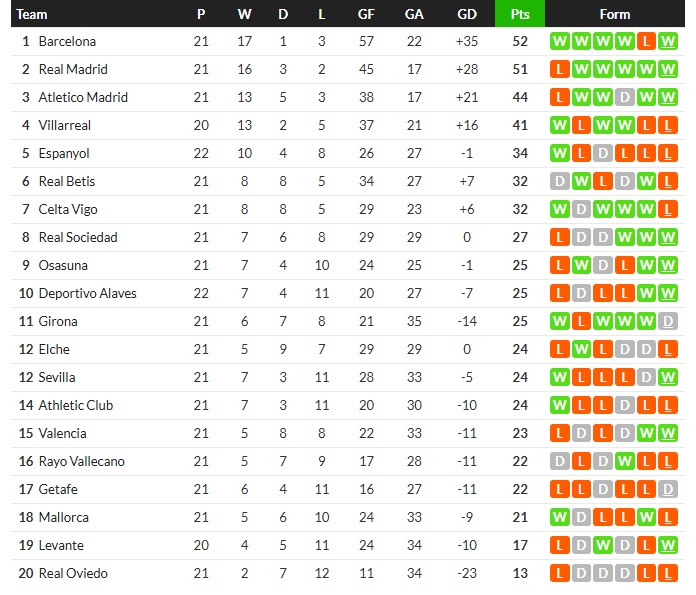Viewport: 696px width, 595px height.
Task: Click the draw badge in Atletico Madrid's form
Action: [x=625, y=98]
